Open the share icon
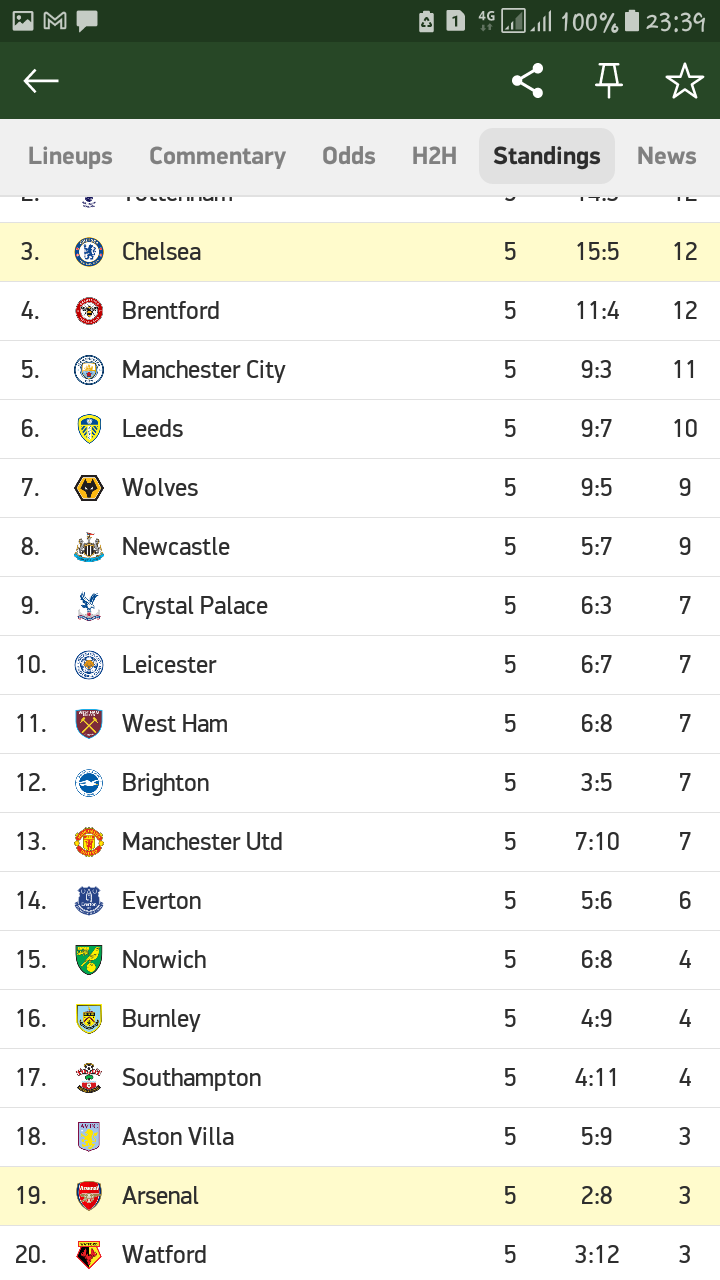This screenshot has height=1280, width=720. click(527, 81)
